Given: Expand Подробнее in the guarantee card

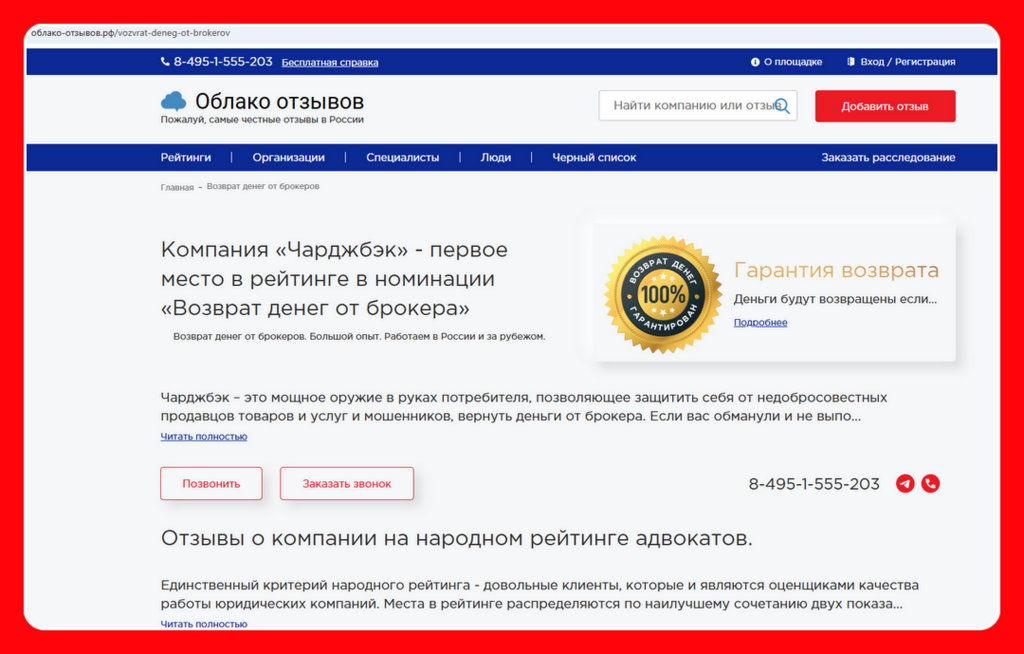Looking at the screenshot, I should click(x=760, y=323).
